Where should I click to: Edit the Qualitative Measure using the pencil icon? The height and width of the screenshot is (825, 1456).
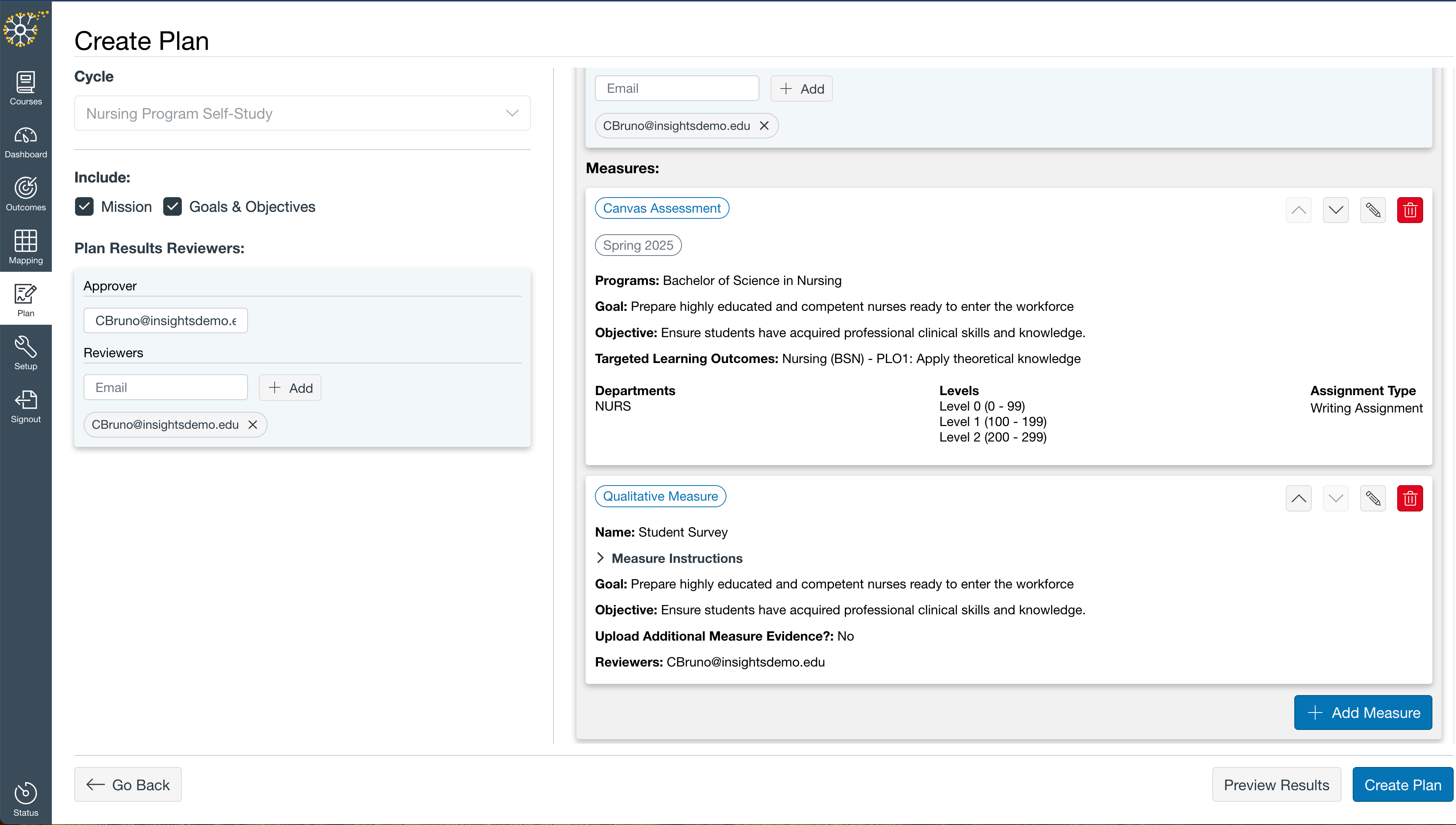1373,498
